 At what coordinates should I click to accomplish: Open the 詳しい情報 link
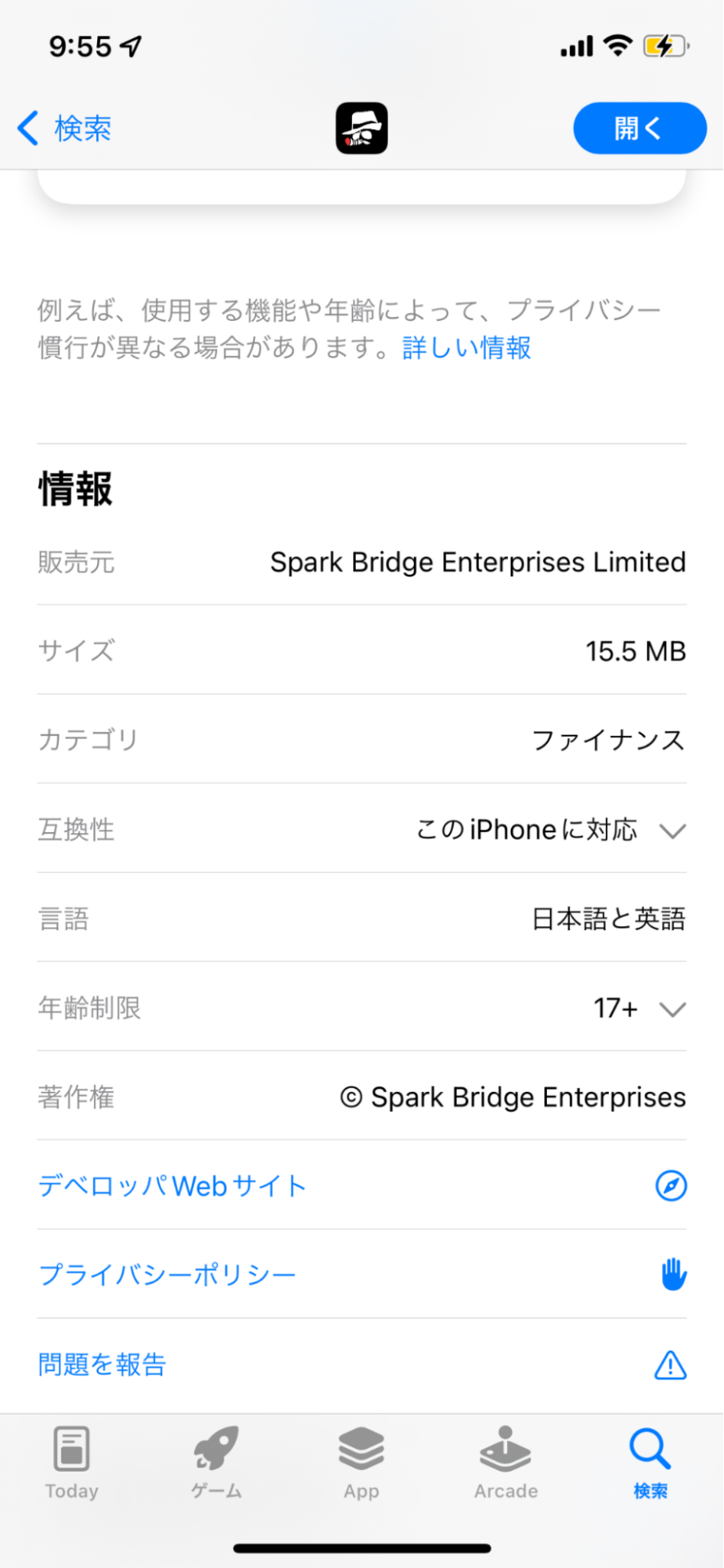[466, 348]
